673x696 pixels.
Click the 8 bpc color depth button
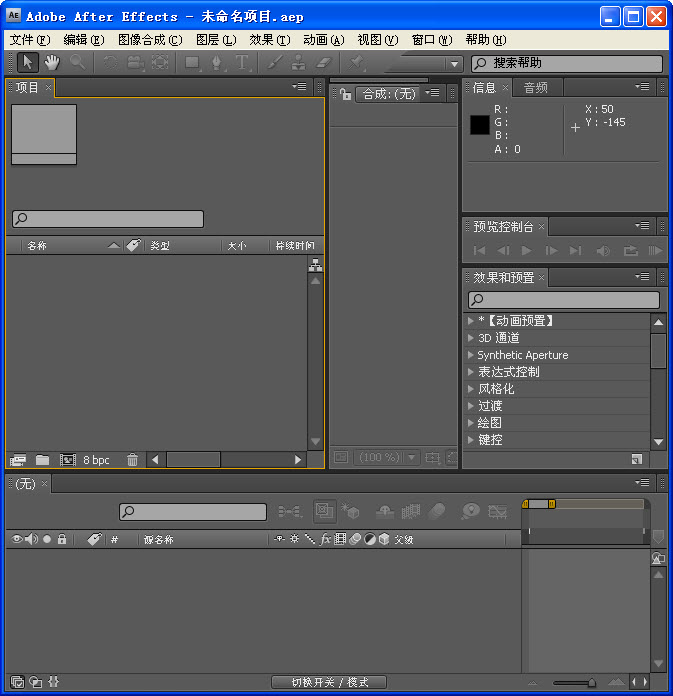[96, 460]
